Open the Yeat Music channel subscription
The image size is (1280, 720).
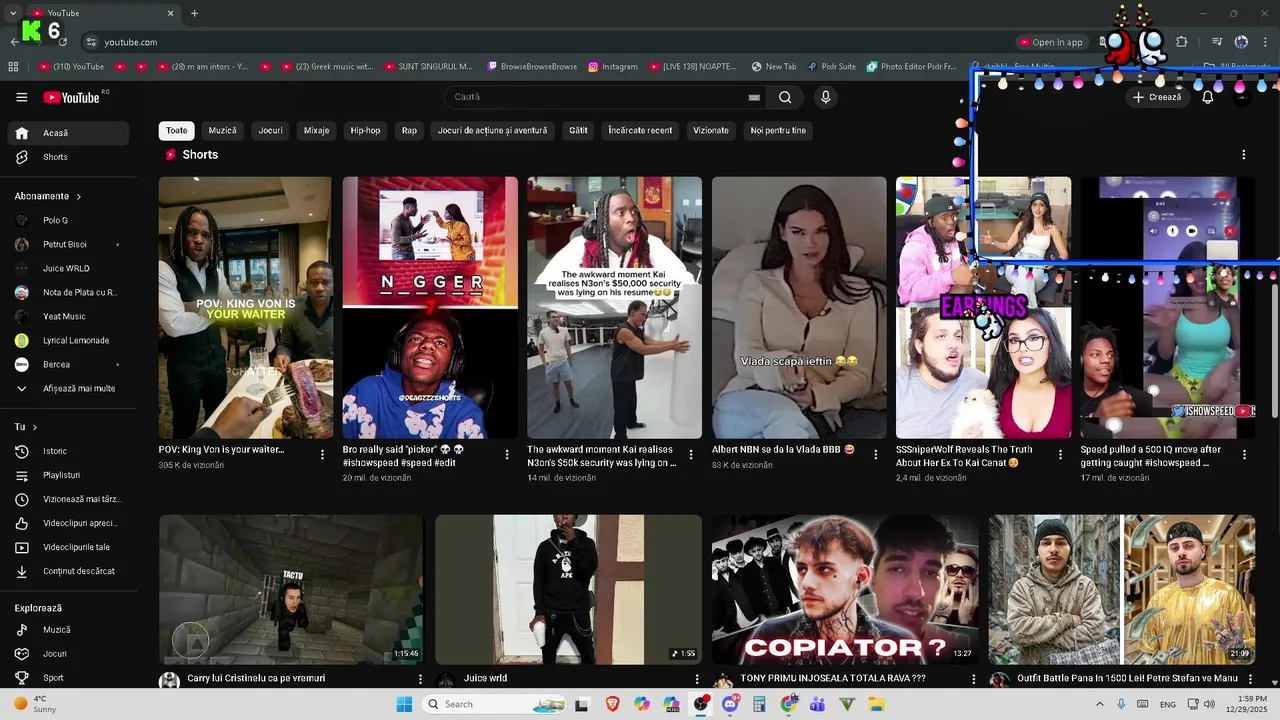tap(68, 316)
